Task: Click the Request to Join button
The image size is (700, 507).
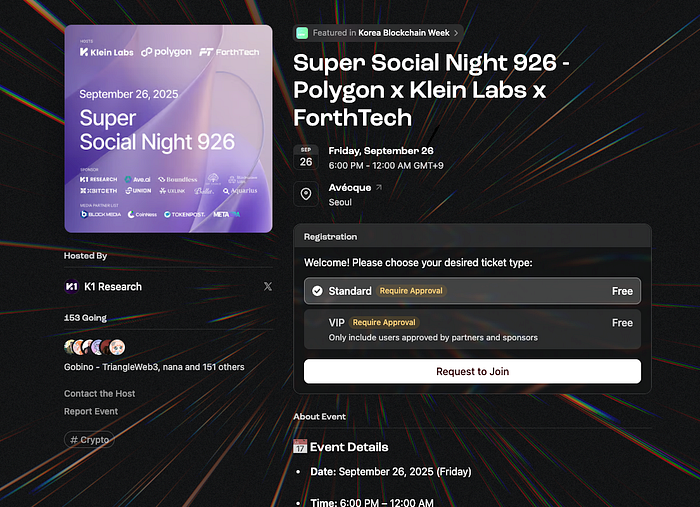Action: [x=472, y=371]
